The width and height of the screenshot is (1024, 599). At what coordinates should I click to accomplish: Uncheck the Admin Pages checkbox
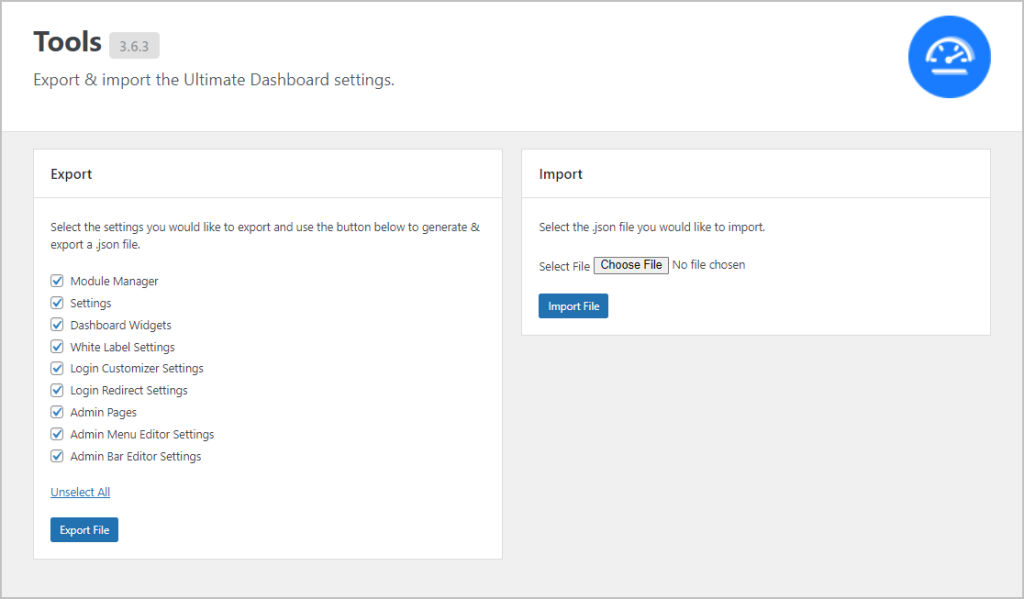pos(57,412)
